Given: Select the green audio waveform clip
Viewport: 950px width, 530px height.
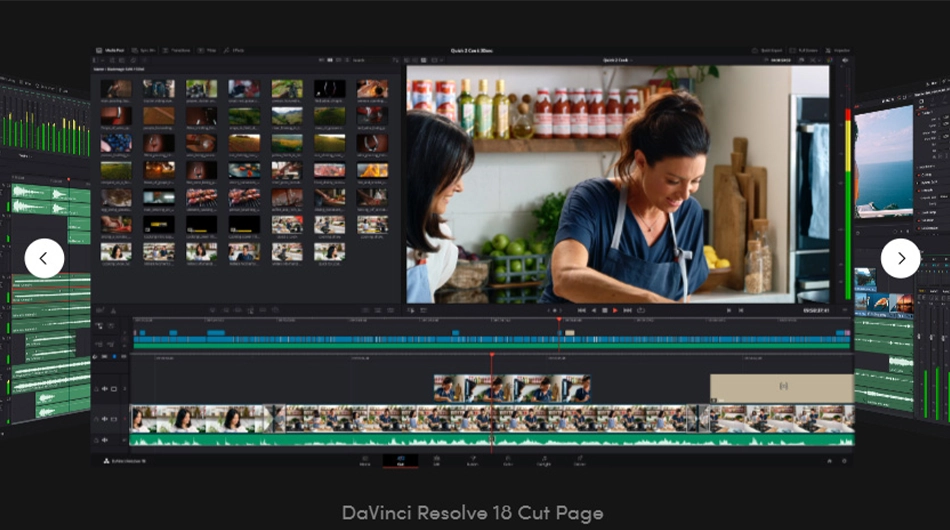Looking at the screenshot, I should pyautogui.click(x=491, y=440).
